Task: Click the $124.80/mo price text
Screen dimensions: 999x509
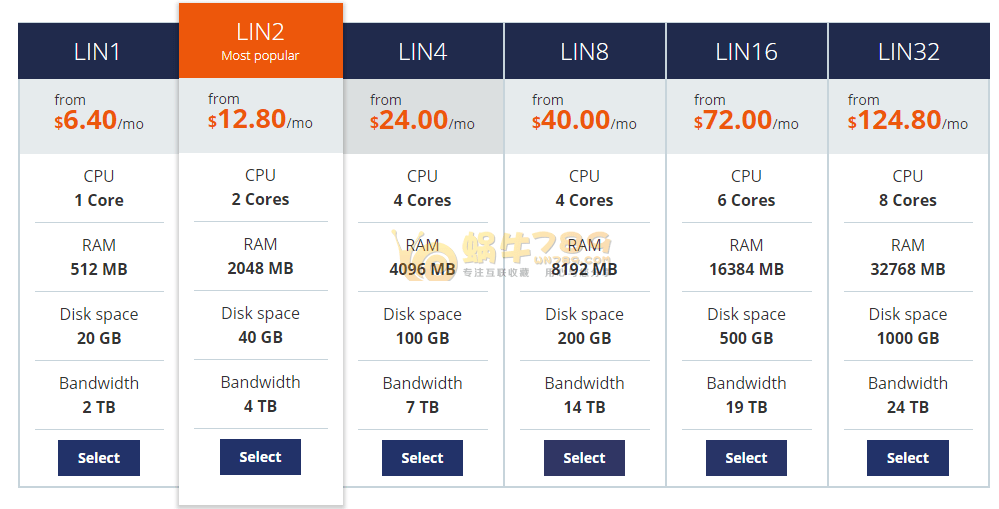Action: pos(908,120)
